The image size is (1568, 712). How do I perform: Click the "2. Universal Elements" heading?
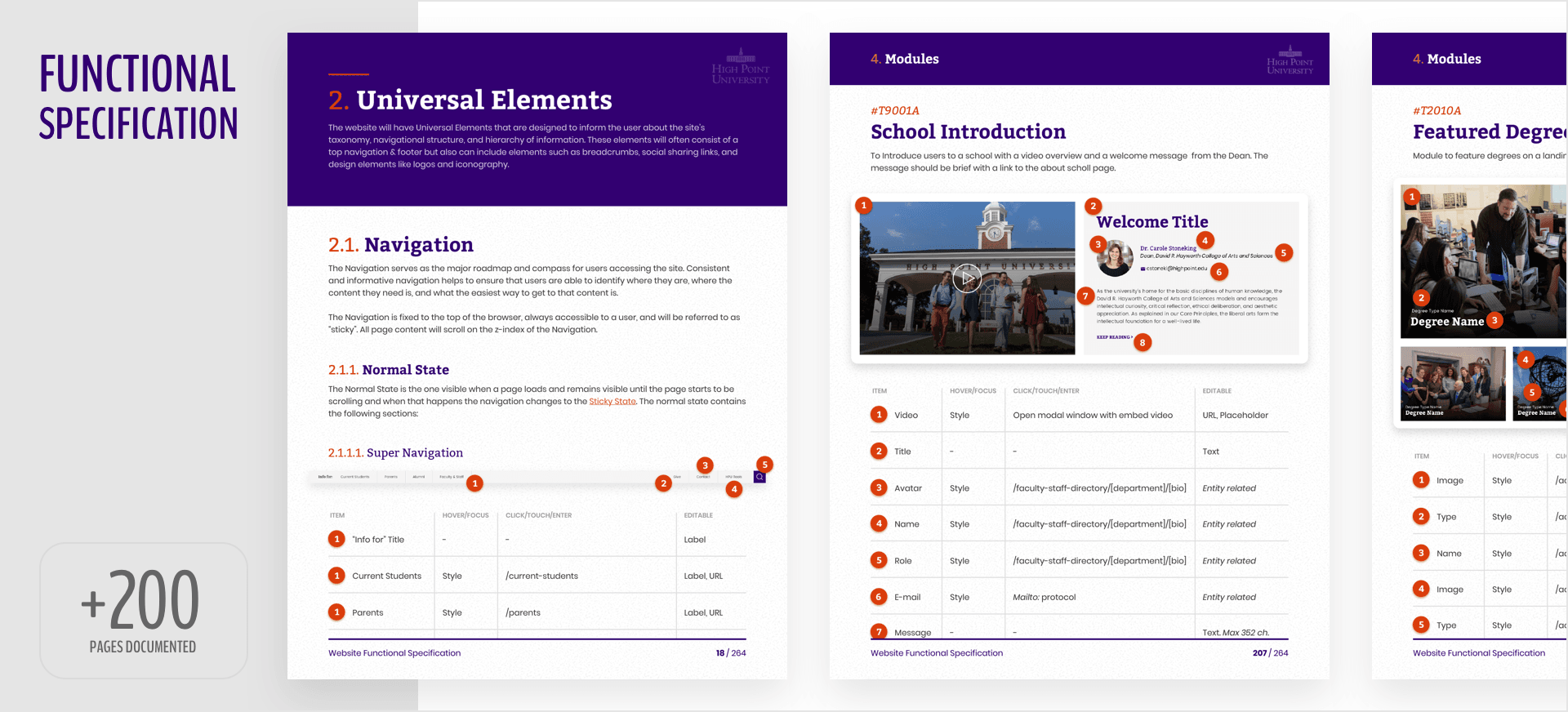[x=470, y=100]
